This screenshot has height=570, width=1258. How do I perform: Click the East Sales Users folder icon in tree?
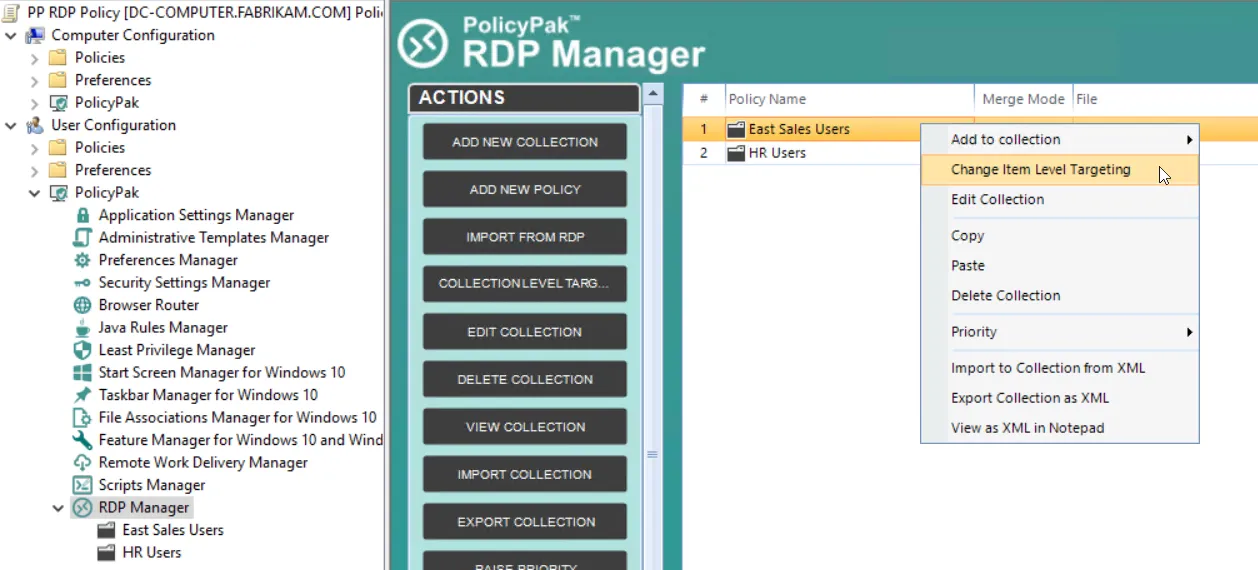[106, 530]
